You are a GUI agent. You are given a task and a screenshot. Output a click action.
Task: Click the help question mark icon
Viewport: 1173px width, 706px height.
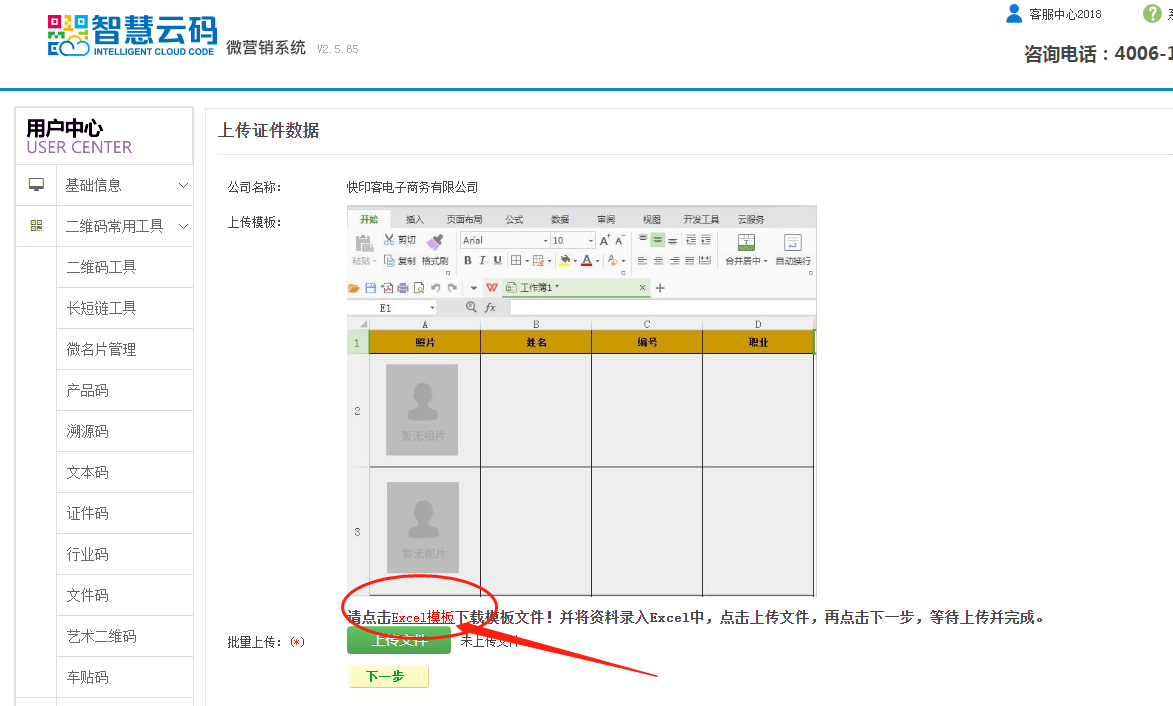point(1152,14)
